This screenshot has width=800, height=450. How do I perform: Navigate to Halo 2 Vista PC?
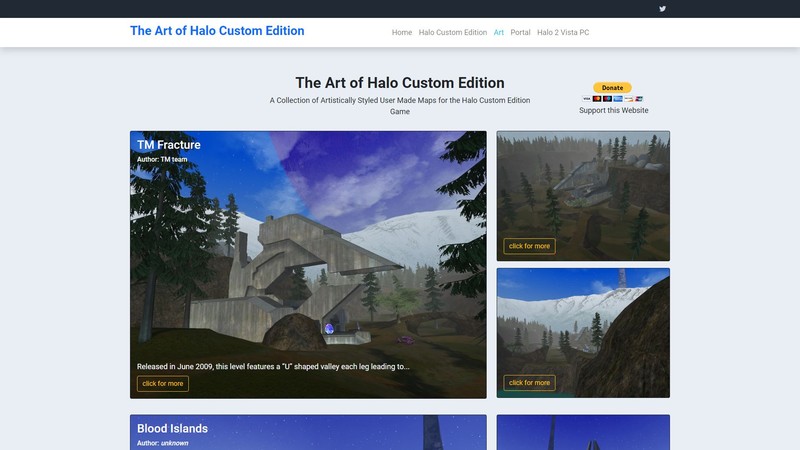click(563, 32)
